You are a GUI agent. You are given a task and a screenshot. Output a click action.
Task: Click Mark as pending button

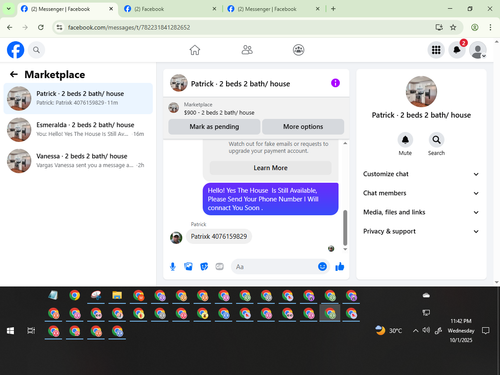pyautogui.click(x=214, y=127)
